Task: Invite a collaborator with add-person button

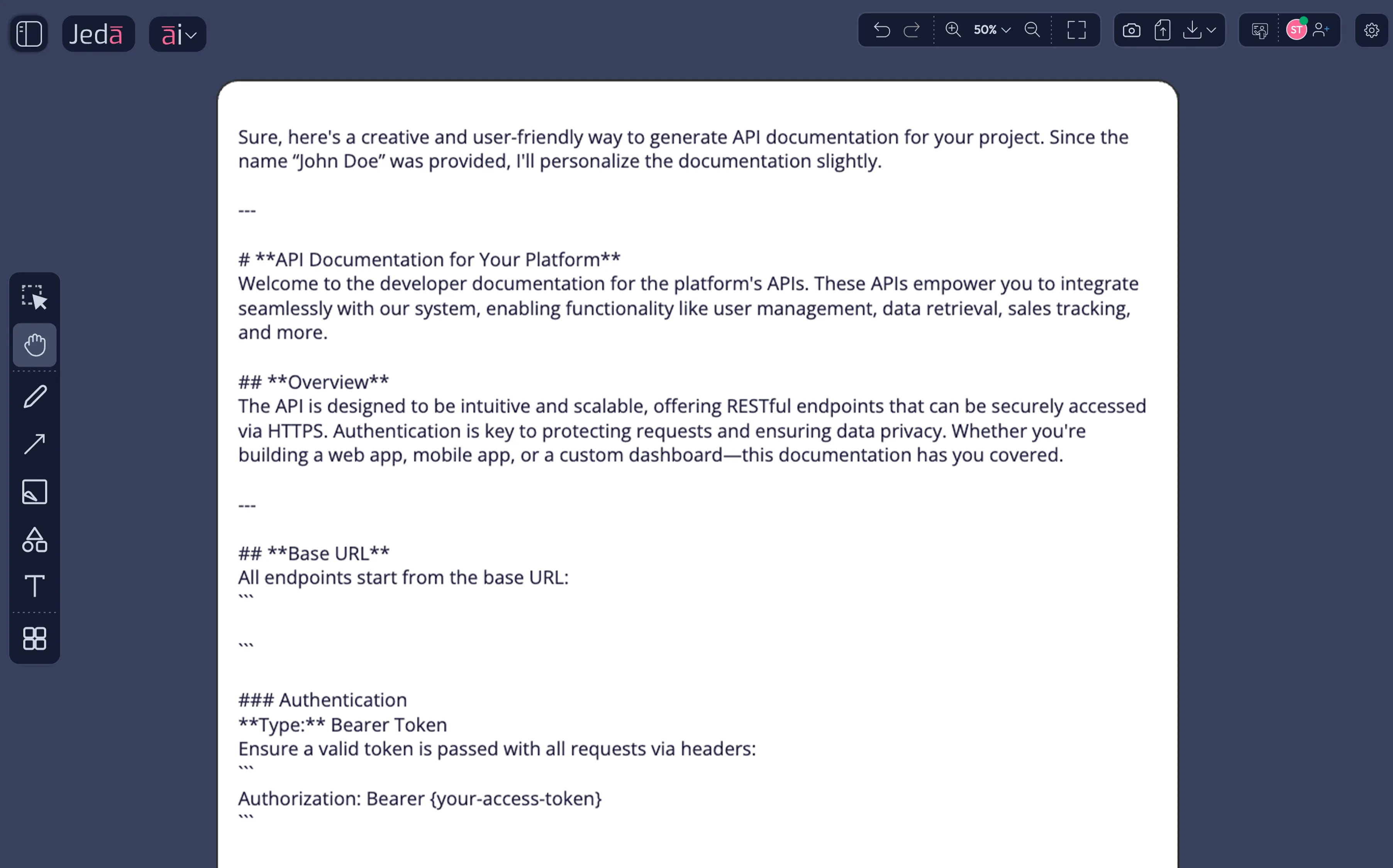Action: pyautogui.click(x=1321, y=30)
